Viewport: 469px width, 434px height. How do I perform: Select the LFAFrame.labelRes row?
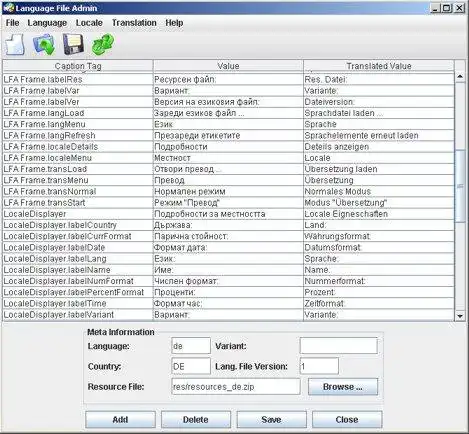coord(228,79)
